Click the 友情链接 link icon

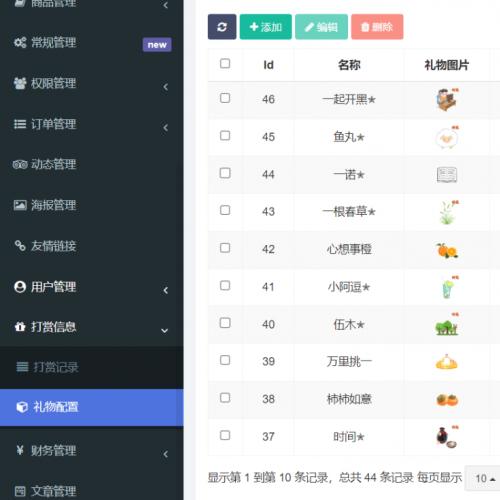20,246
